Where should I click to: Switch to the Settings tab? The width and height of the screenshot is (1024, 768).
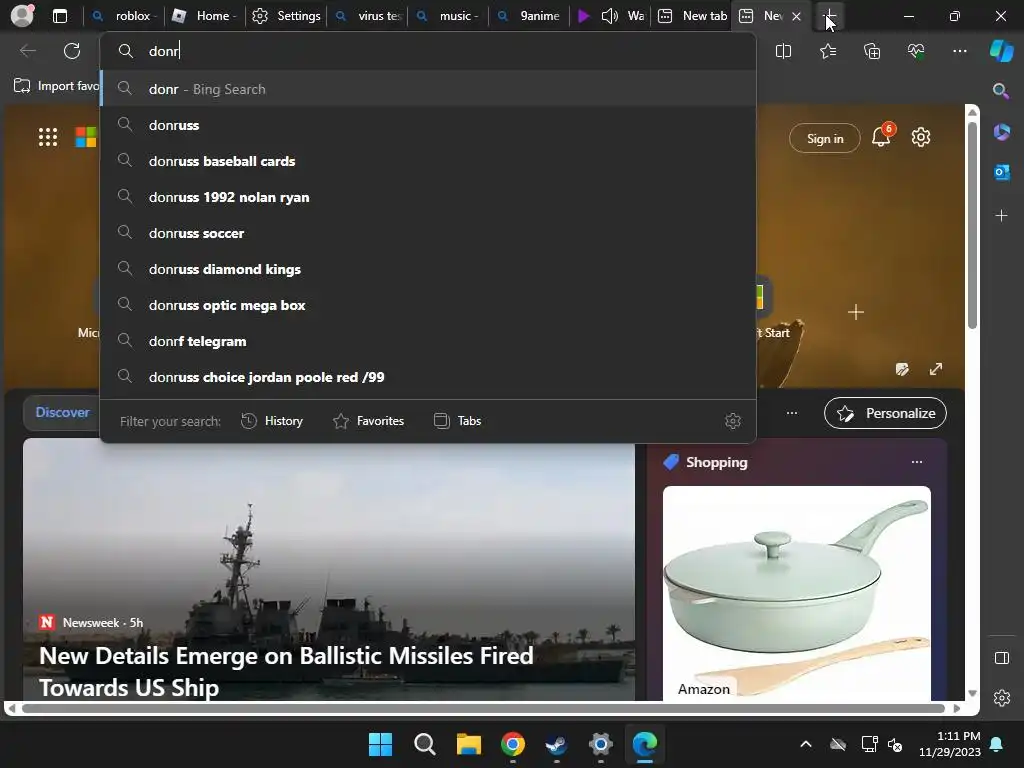[x=286, y=16]
